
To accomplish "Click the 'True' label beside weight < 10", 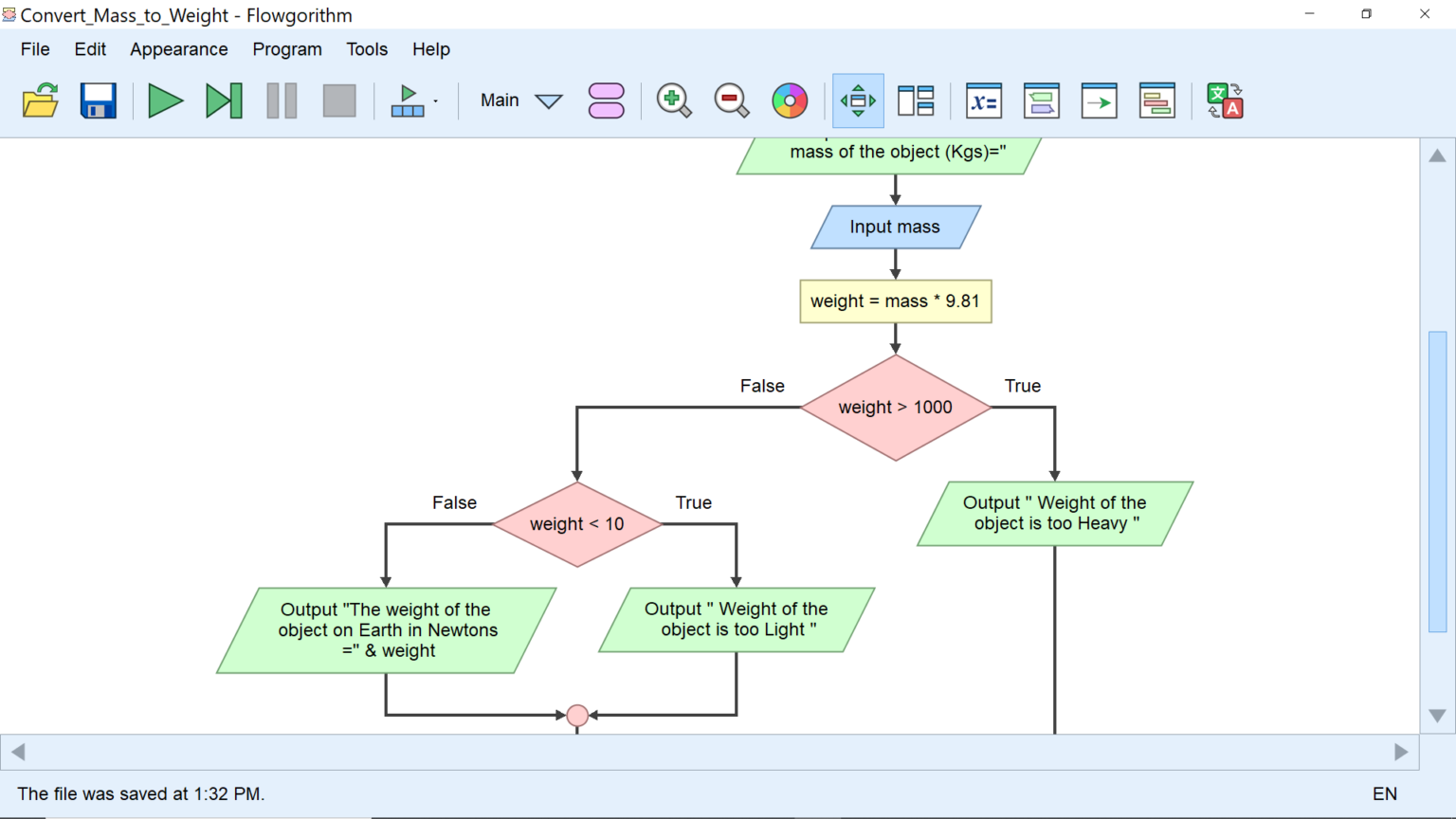I will 693,502.
